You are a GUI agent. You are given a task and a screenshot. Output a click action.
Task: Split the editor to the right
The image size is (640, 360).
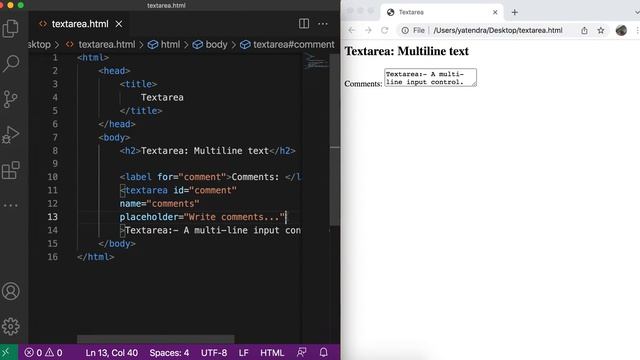tap(304, 24)
